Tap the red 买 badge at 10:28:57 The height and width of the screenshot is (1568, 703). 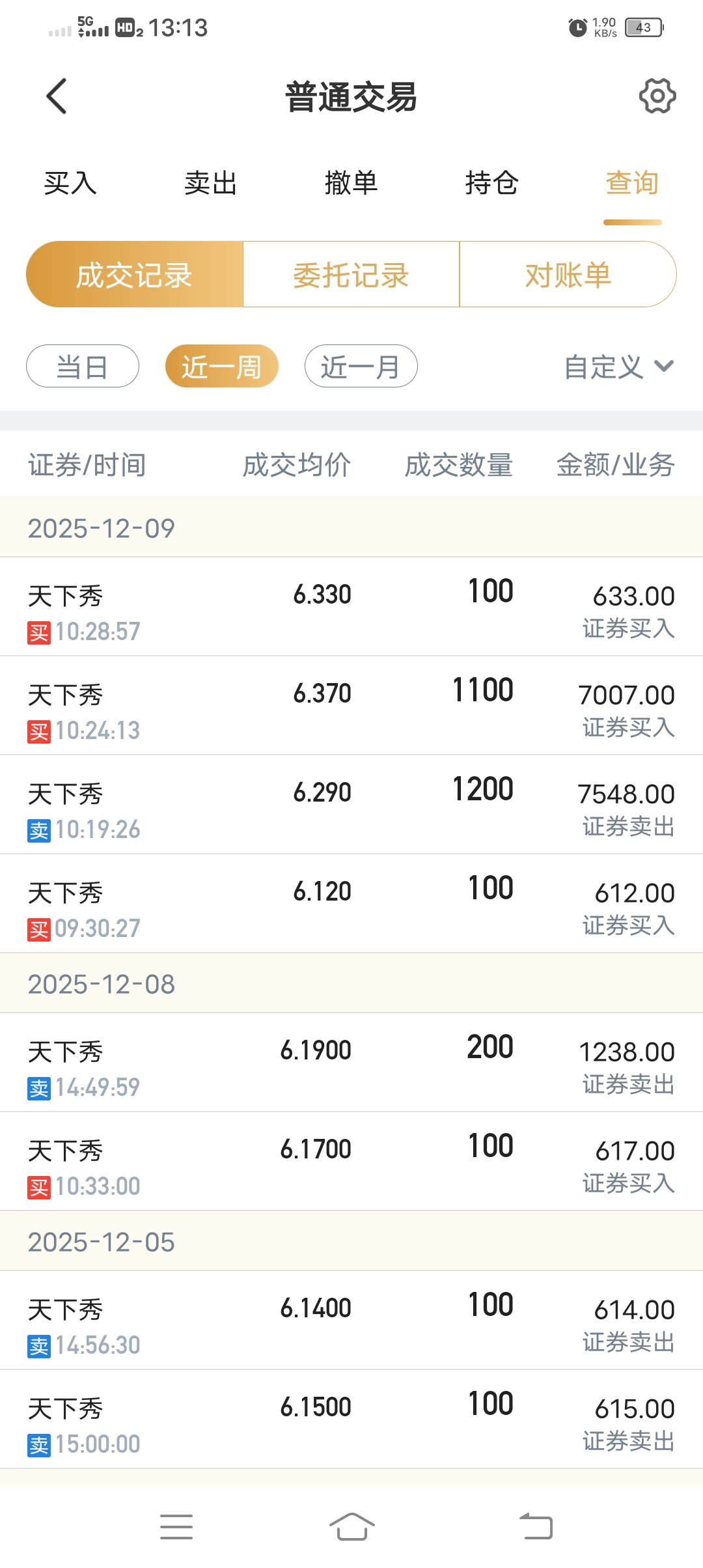pyautogui.click(x=39, y=632)
